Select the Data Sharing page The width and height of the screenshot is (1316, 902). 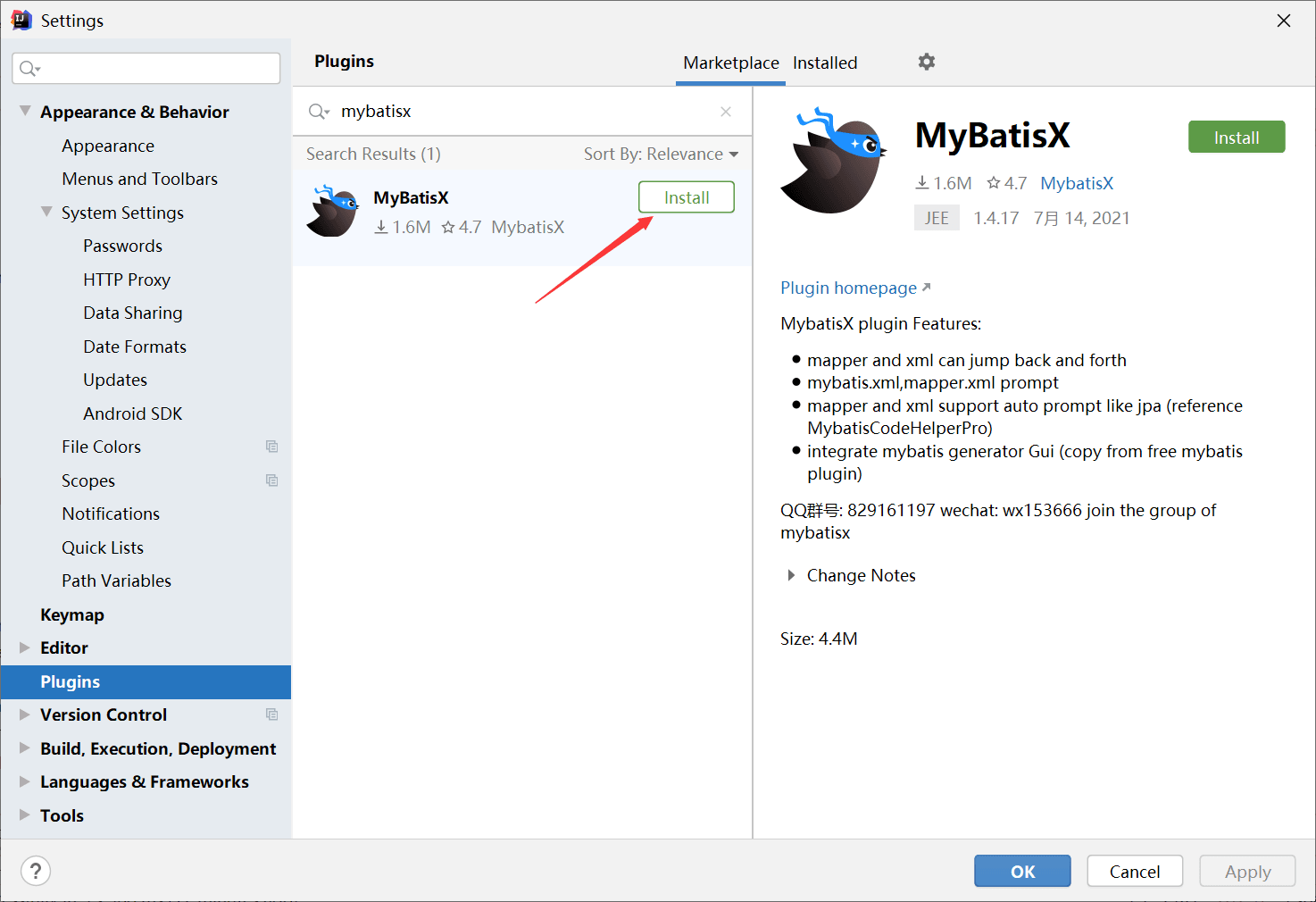(x=133, y=313)
